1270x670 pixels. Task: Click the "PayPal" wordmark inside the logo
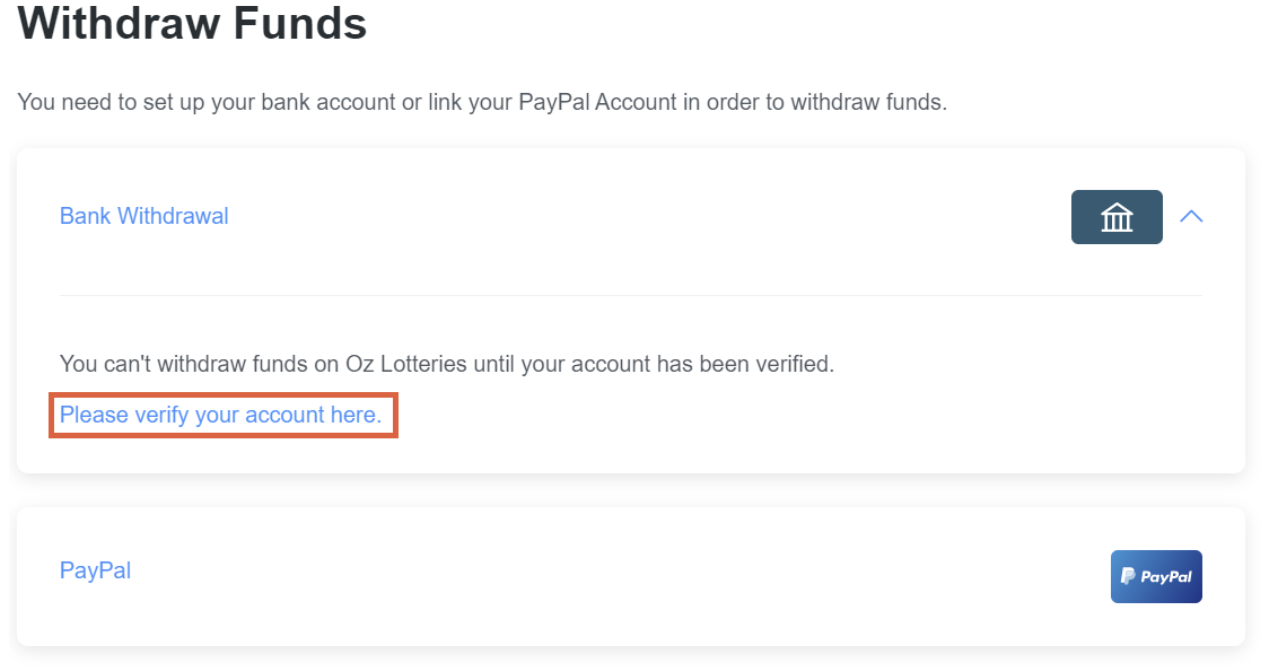[1166, 577]
